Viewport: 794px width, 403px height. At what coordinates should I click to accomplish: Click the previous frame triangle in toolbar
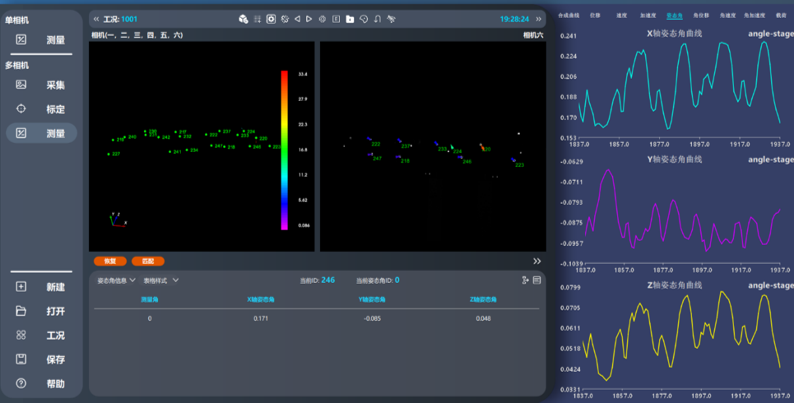tap(297, 19)
